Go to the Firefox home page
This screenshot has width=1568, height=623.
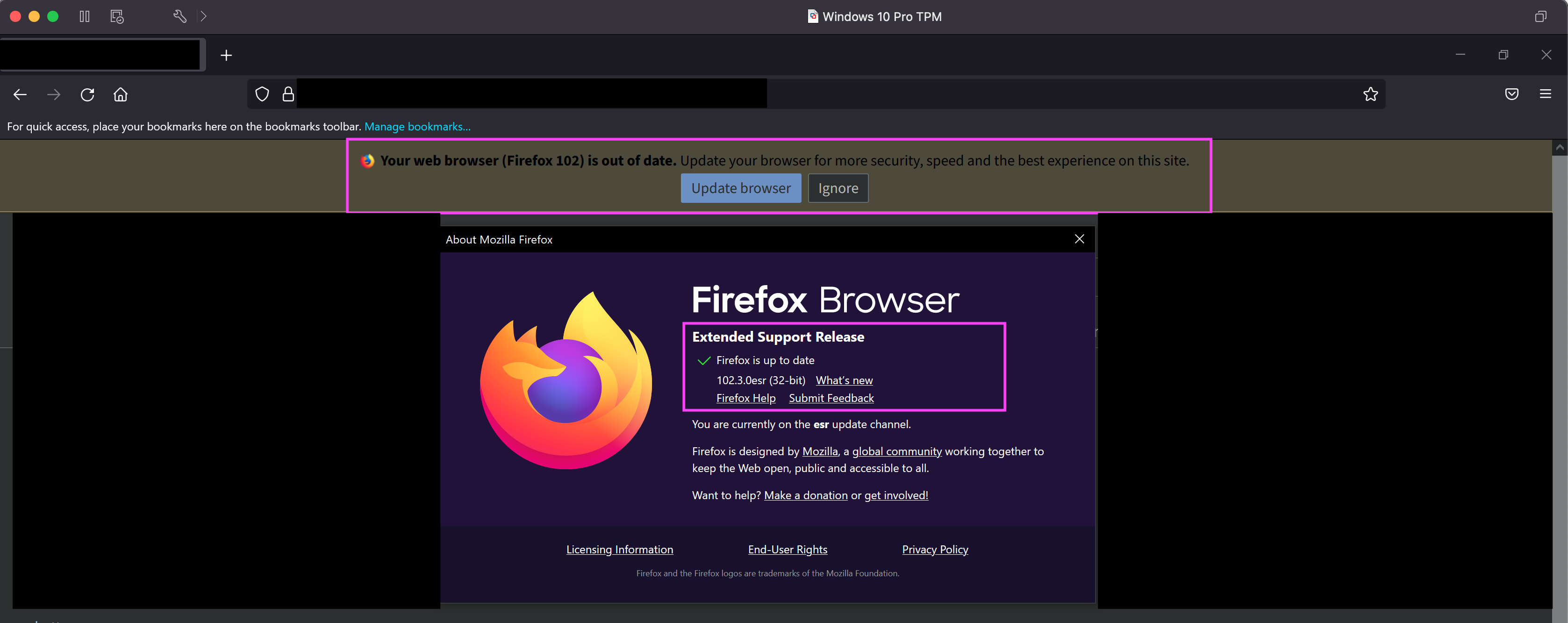[x=120, y=94]
